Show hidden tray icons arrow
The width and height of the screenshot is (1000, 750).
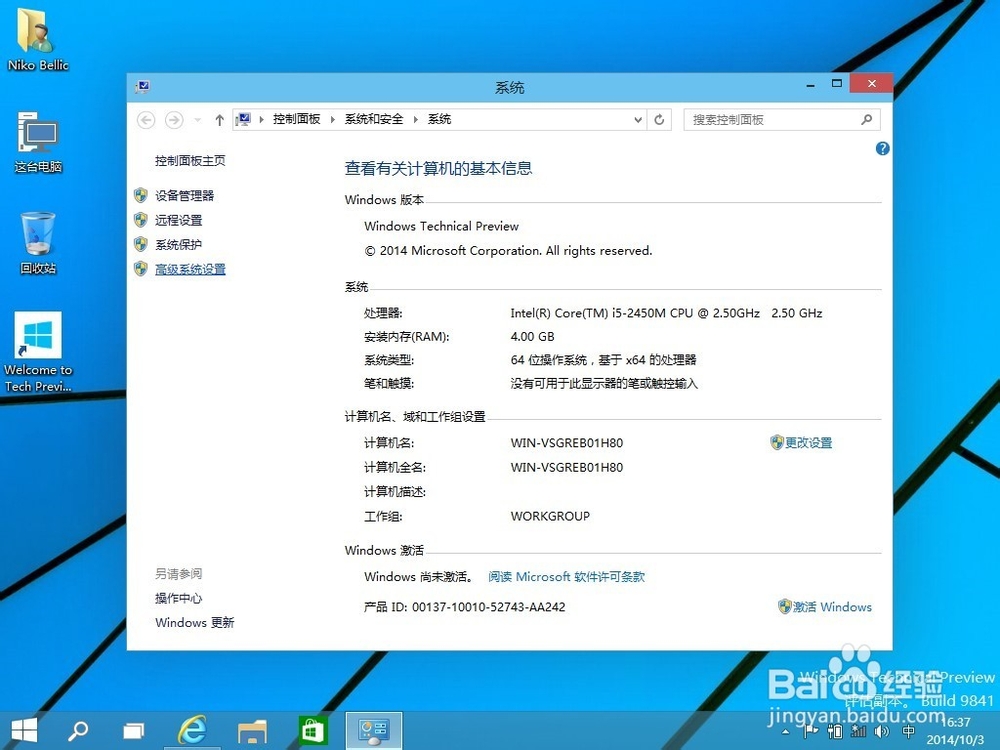coord(786,732)
